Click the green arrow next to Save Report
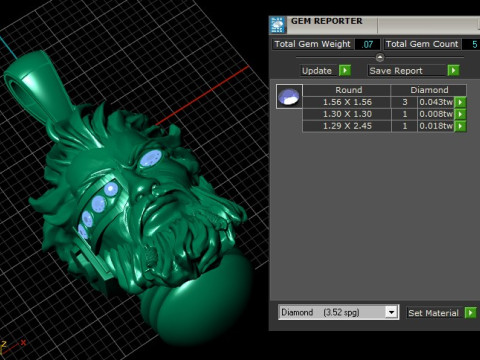Image resolution: width=480 pixels, height=360 pixels. [x=453, y=71]
